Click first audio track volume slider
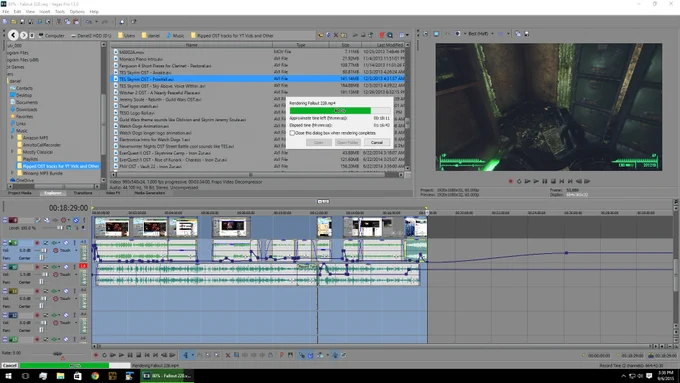 (43, 250)
